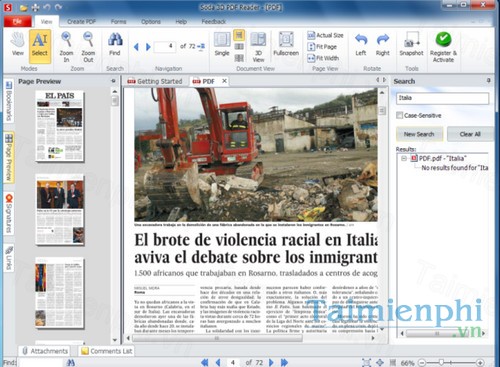Open the Comments List bottom tab
Image resolution: width=500 pixels, height=367 pixels.
pyautogui.click(x=107, y=351)
